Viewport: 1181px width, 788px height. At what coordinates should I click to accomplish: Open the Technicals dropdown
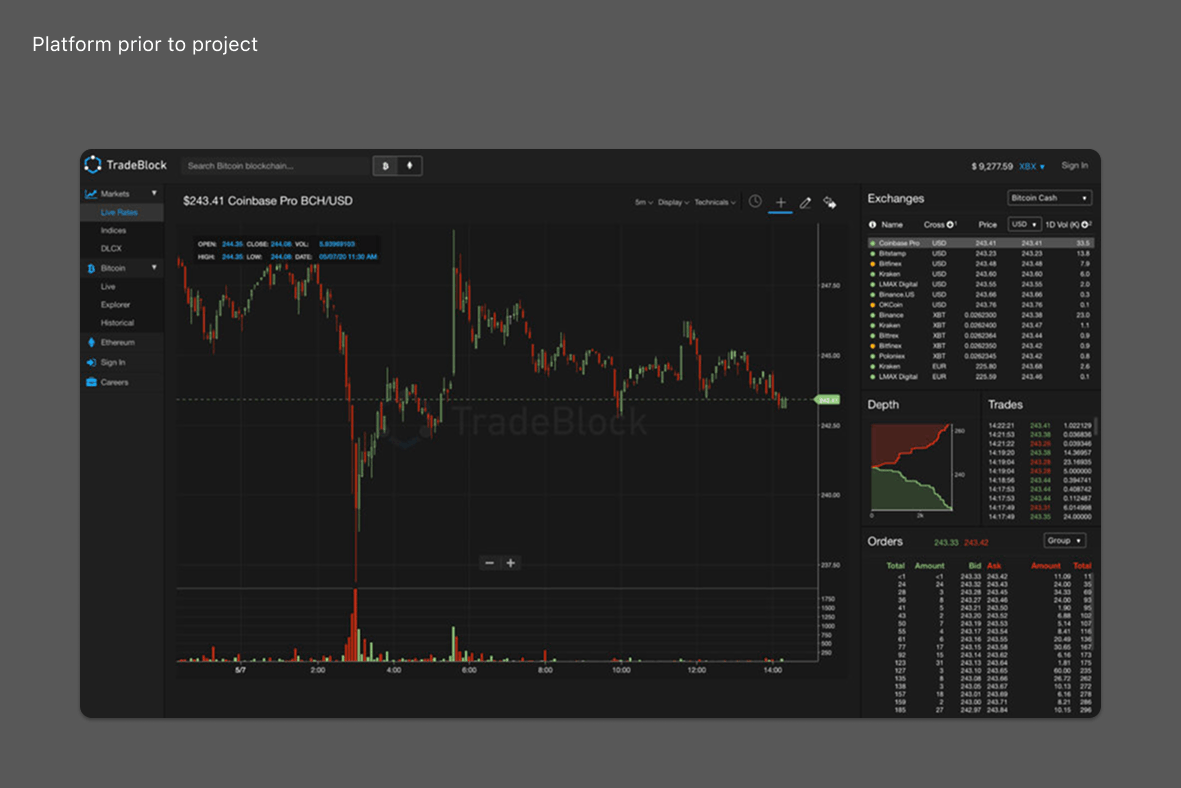[x=715, y=202]
